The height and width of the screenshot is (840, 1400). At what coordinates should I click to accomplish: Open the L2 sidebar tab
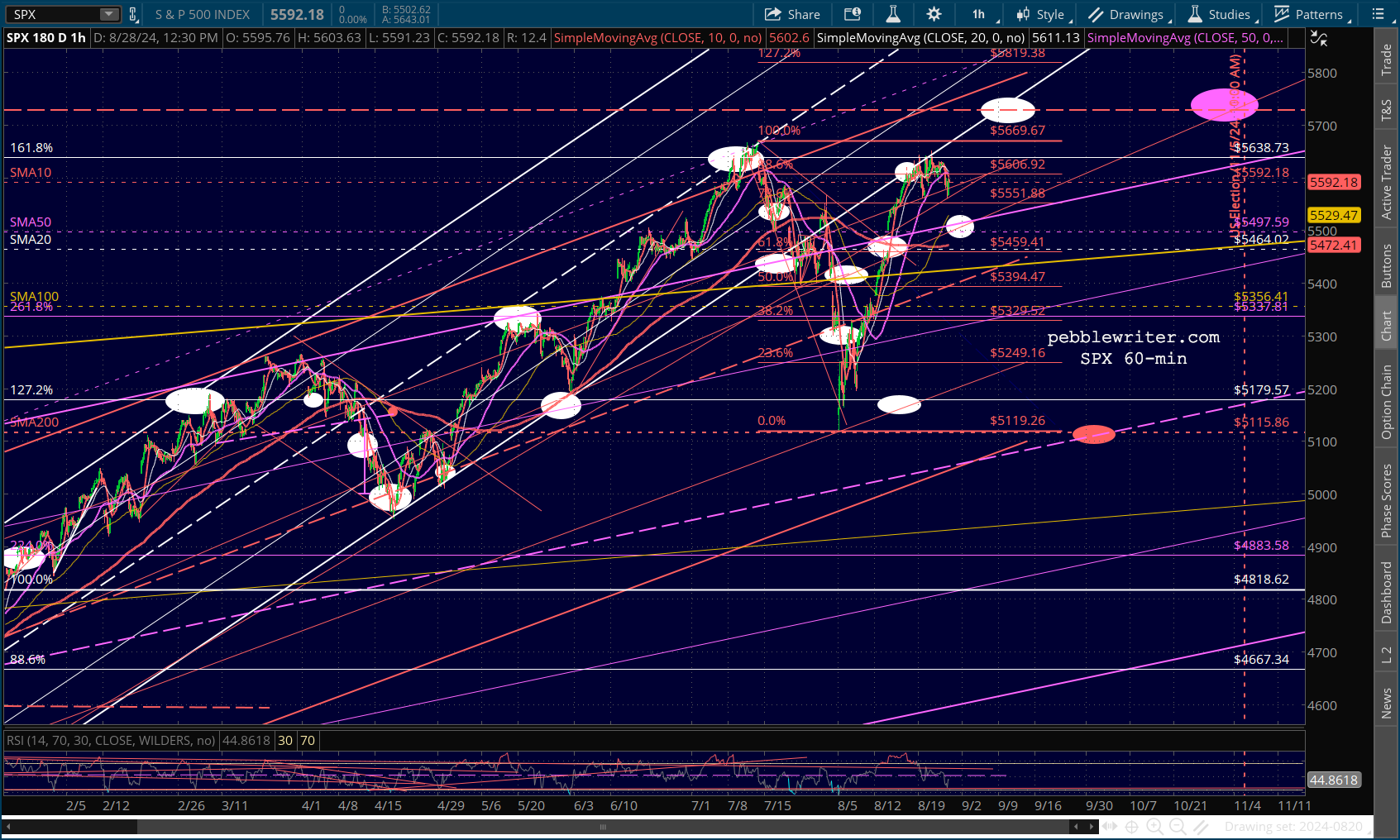tap(1387, 654)
